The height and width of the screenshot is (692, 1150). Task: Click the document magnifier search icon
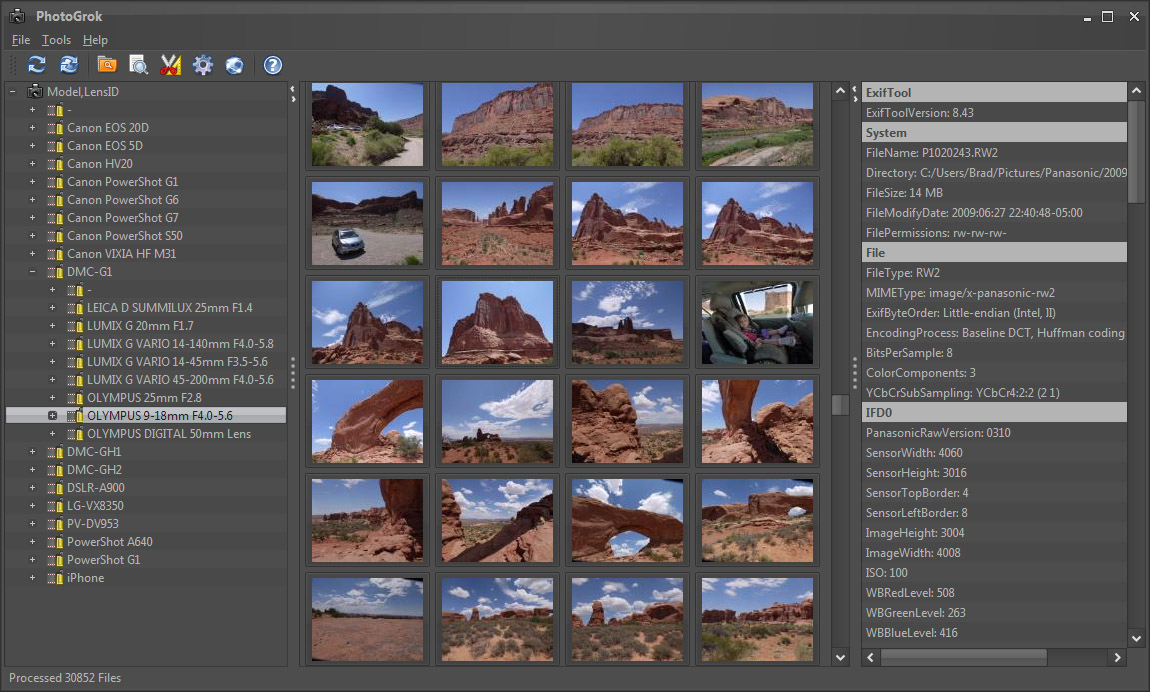pyautogui.click(x=139, y=65)
